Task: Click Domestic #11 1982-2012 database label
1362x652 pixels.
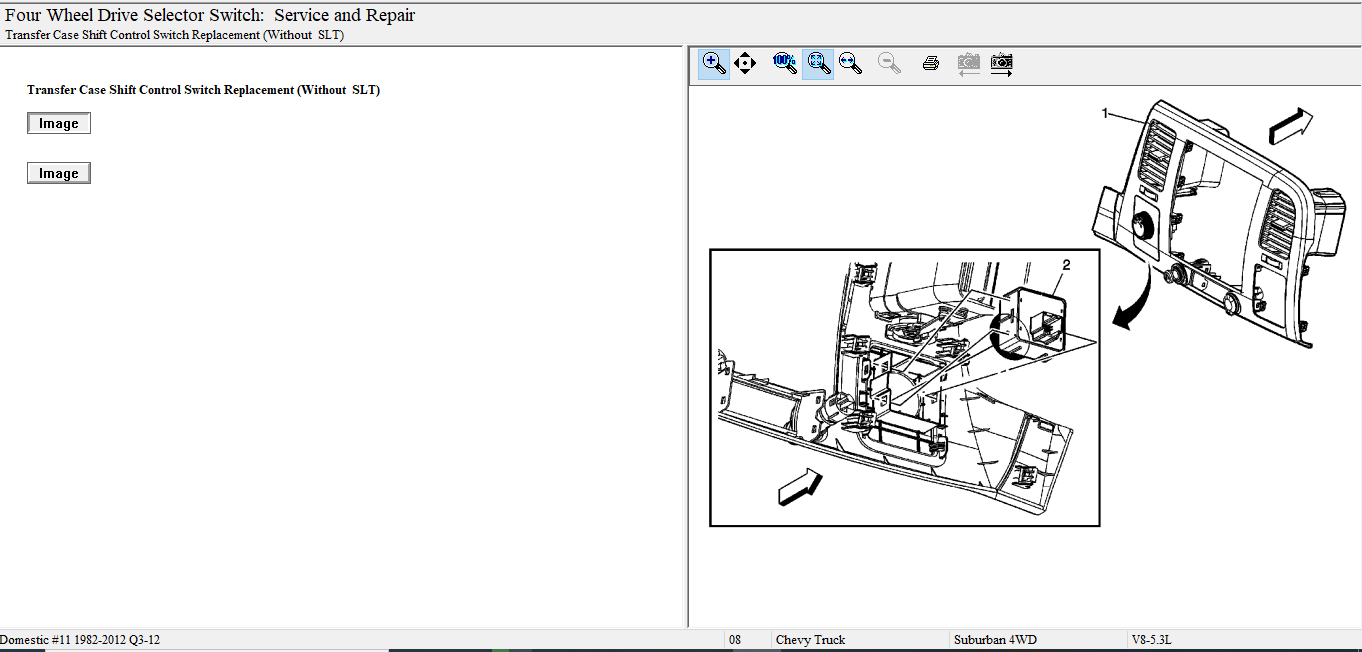Action: (80, 640)
